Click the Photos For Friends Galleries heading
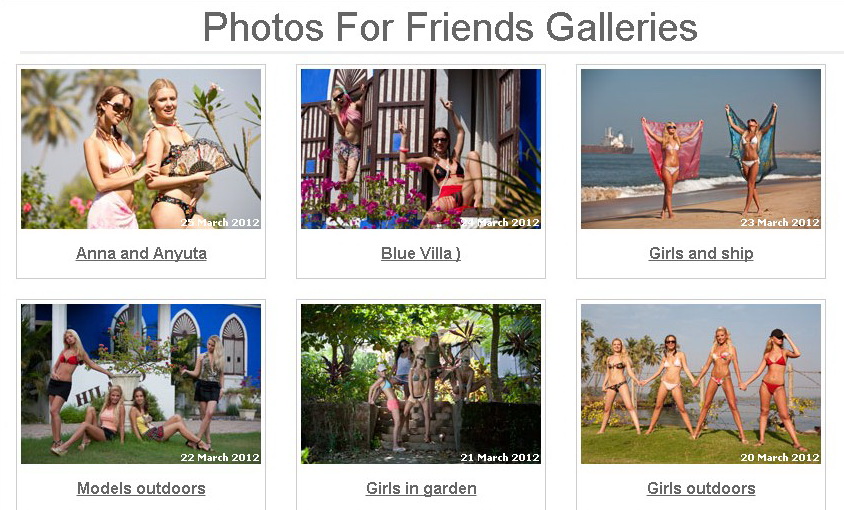Screen dimensions: 844x510 pos(450,27)
